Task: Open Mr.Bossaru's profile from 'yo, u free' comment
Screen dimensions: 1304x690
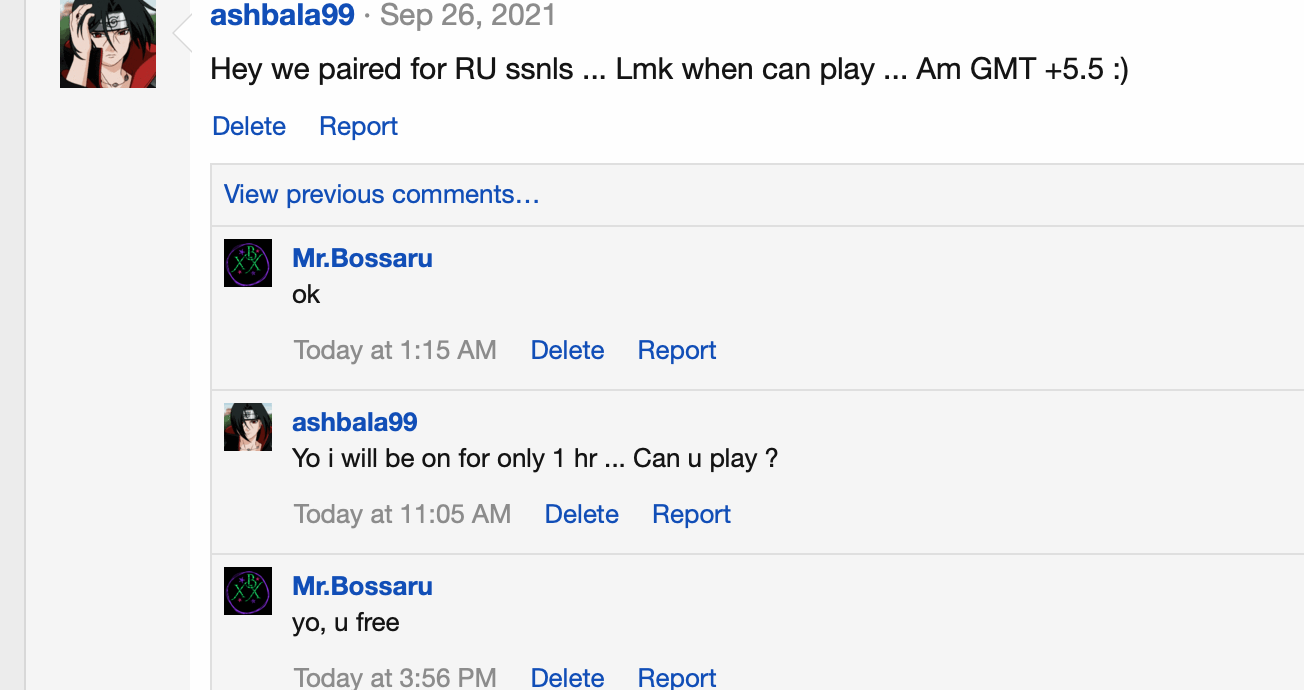Action: 362,586
